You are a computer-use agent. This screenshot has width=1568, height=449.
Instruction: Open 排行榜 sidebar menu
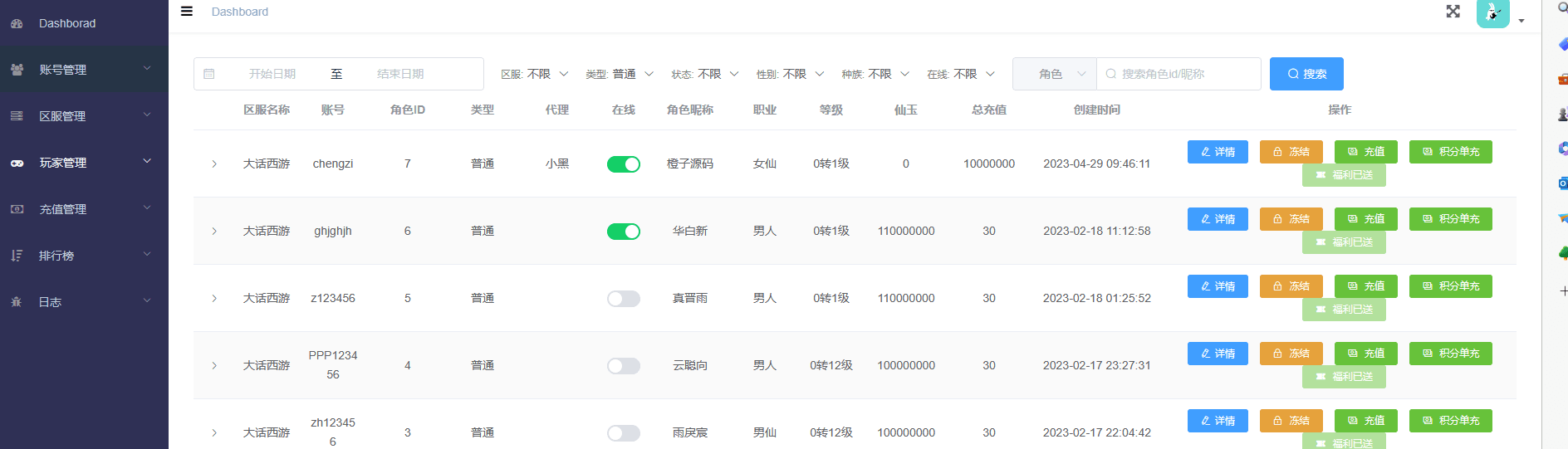tap(84, 256)
